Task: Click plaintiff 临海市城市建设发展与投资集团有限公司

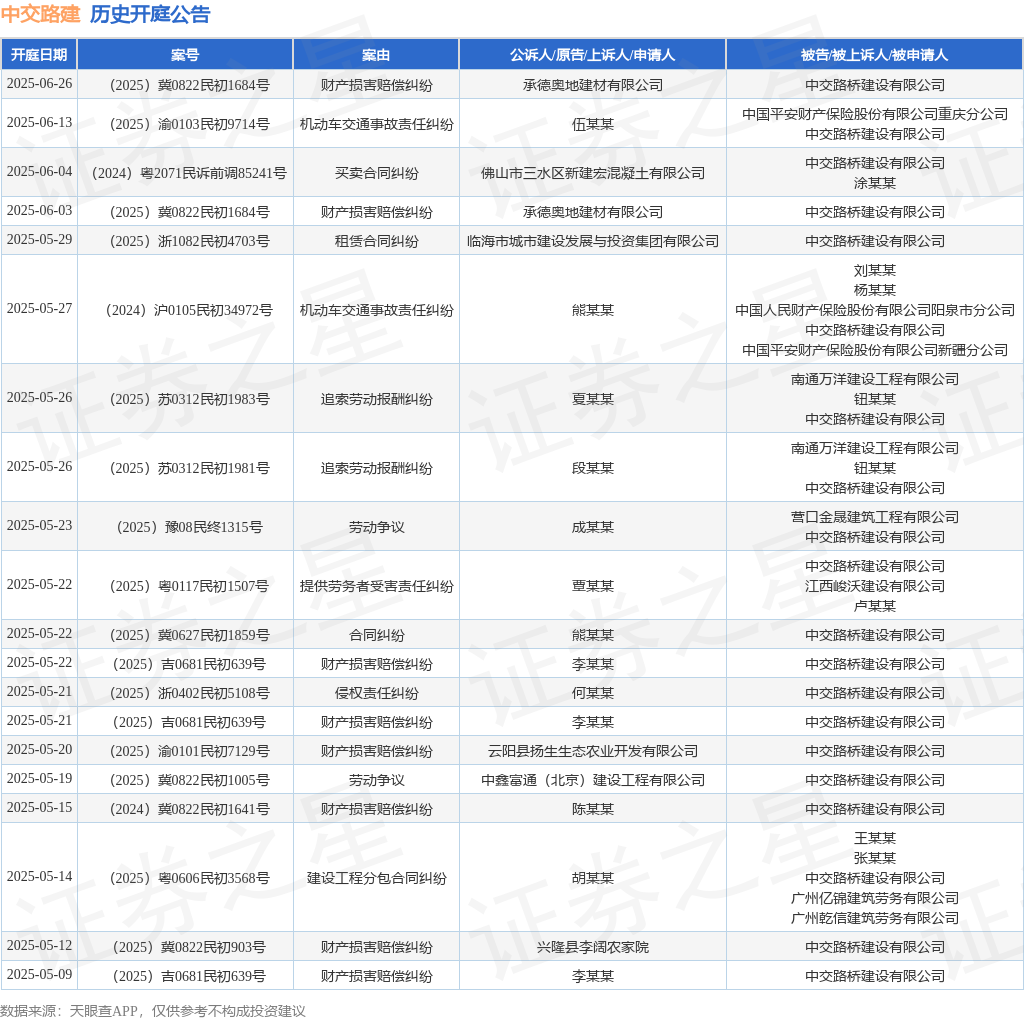Action: (x=592, y=241)
